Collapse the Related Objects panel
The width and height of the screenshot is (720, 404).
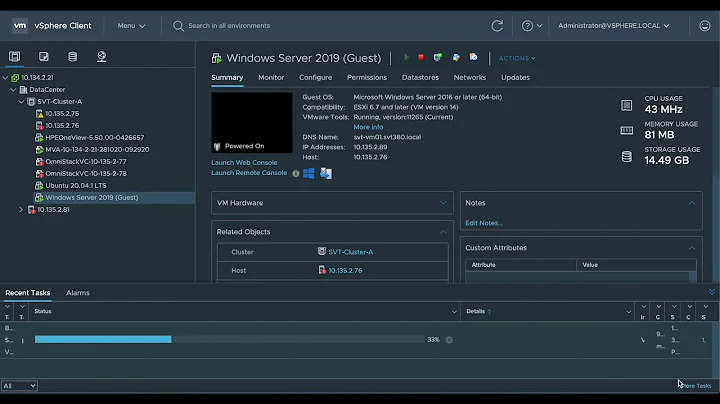[443, 232]
